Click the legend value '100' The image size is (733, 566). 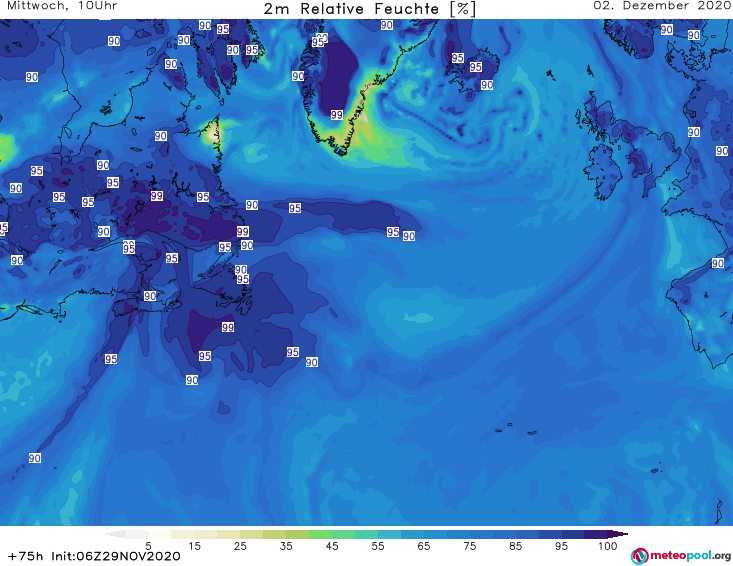click(x=608, y=546)
